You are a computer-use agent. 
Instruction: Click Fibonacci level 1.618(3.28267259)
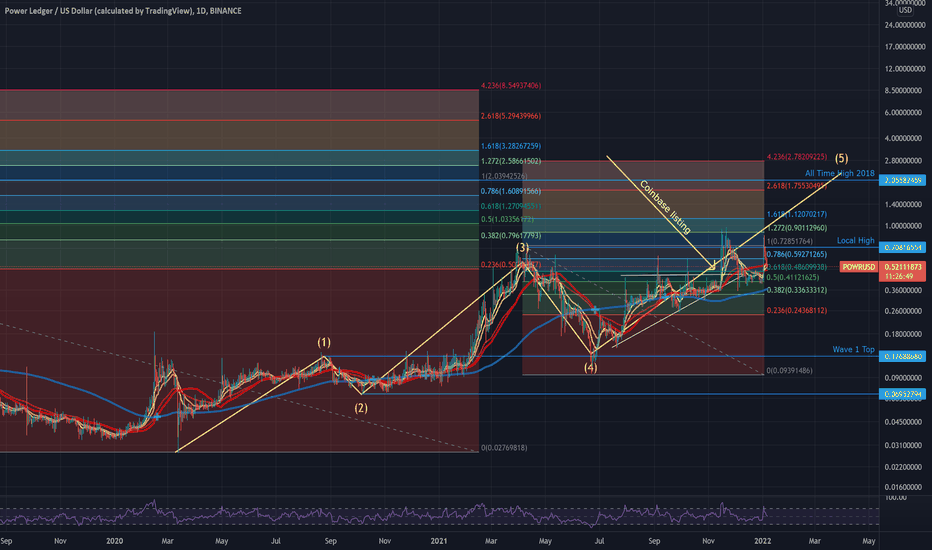[511, 146]
